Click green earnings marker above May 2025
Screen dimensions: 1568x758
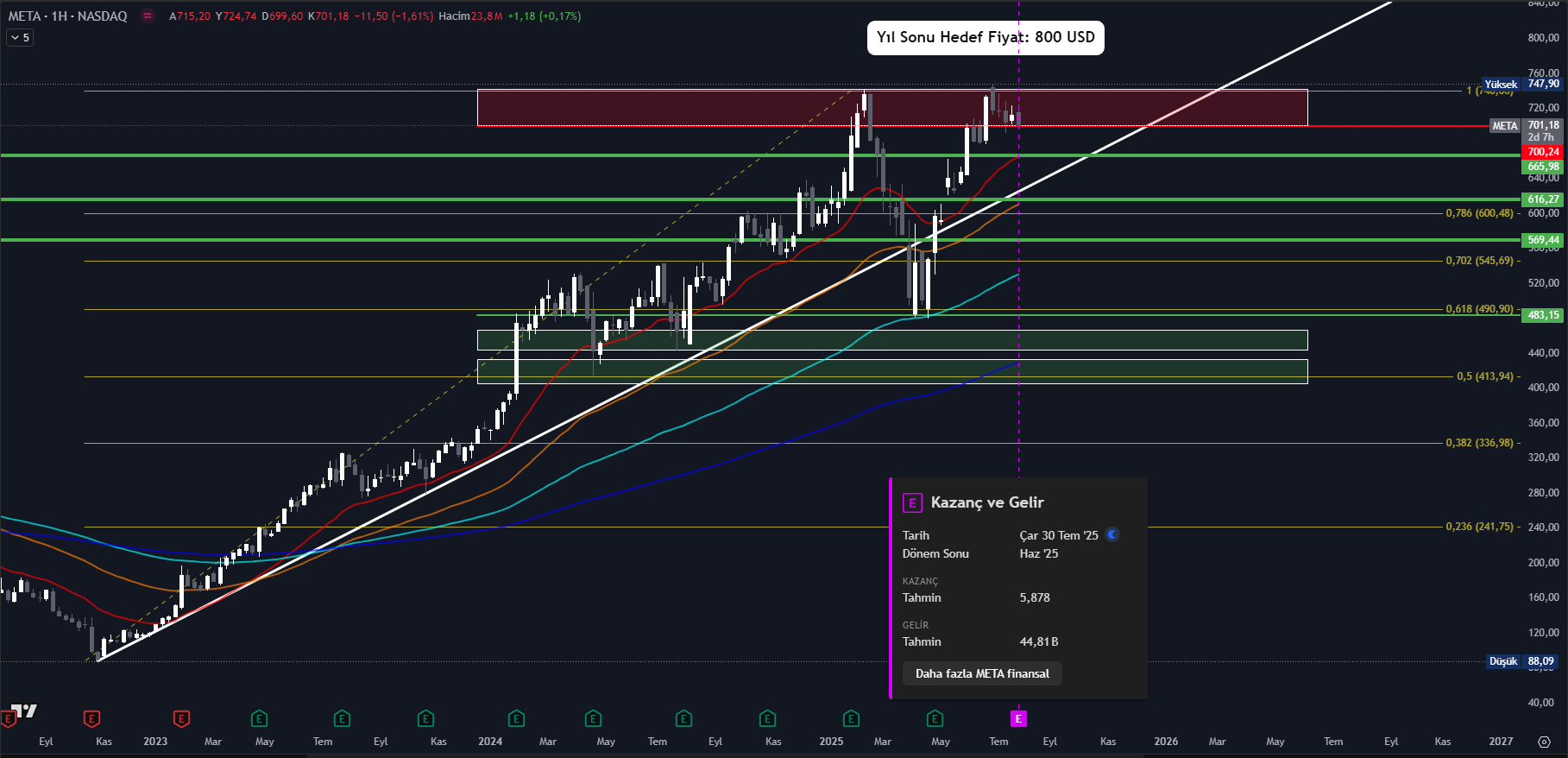tap(935, 718)
